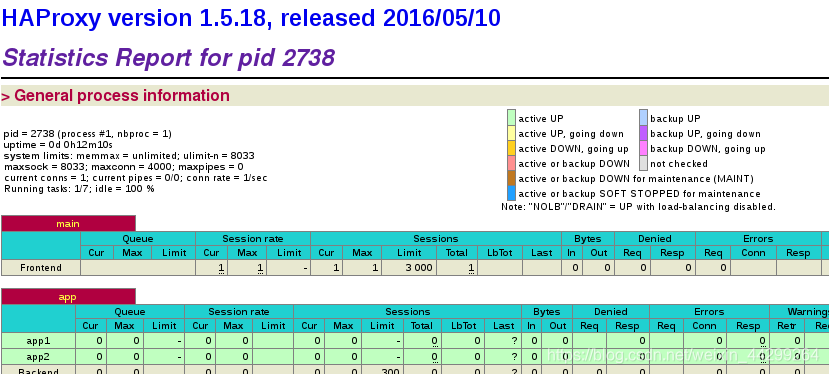This screenshot has height=374, width=829.
Task: Click the NOLB/DRAIN note text
Action: click(x=638, y=207)
